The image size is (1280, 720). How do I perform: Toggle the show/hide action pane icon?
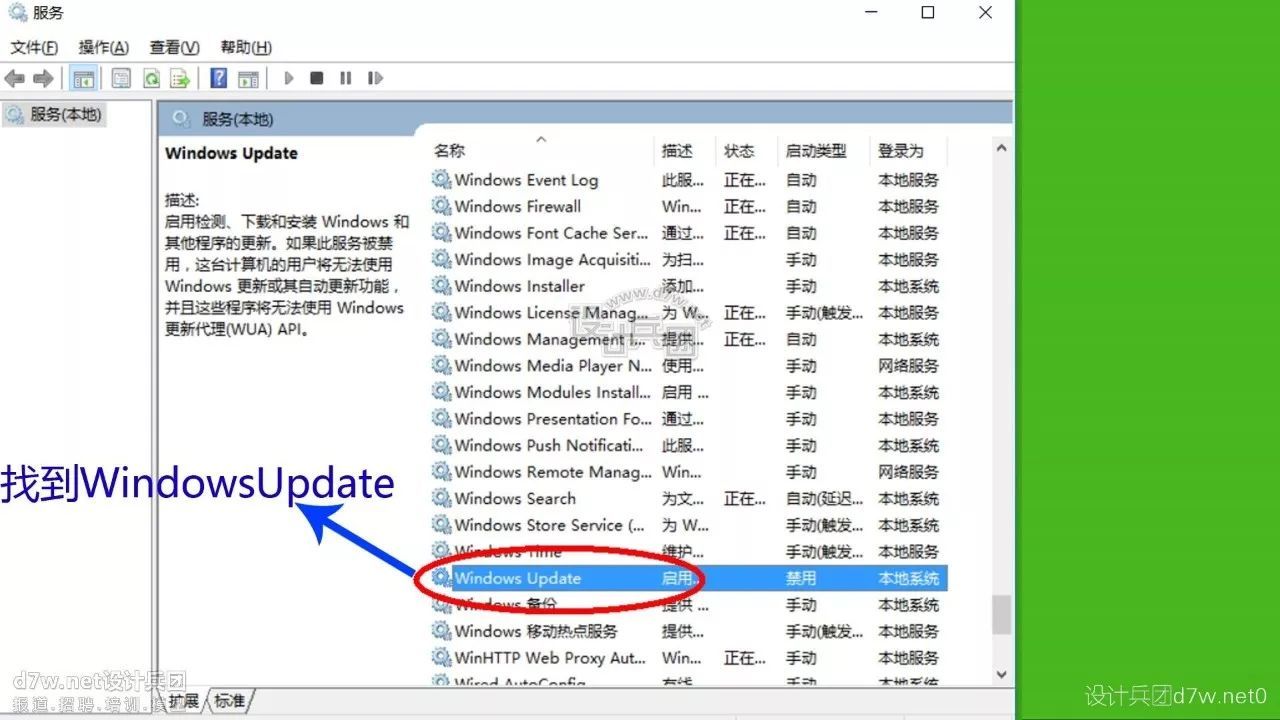248,78
